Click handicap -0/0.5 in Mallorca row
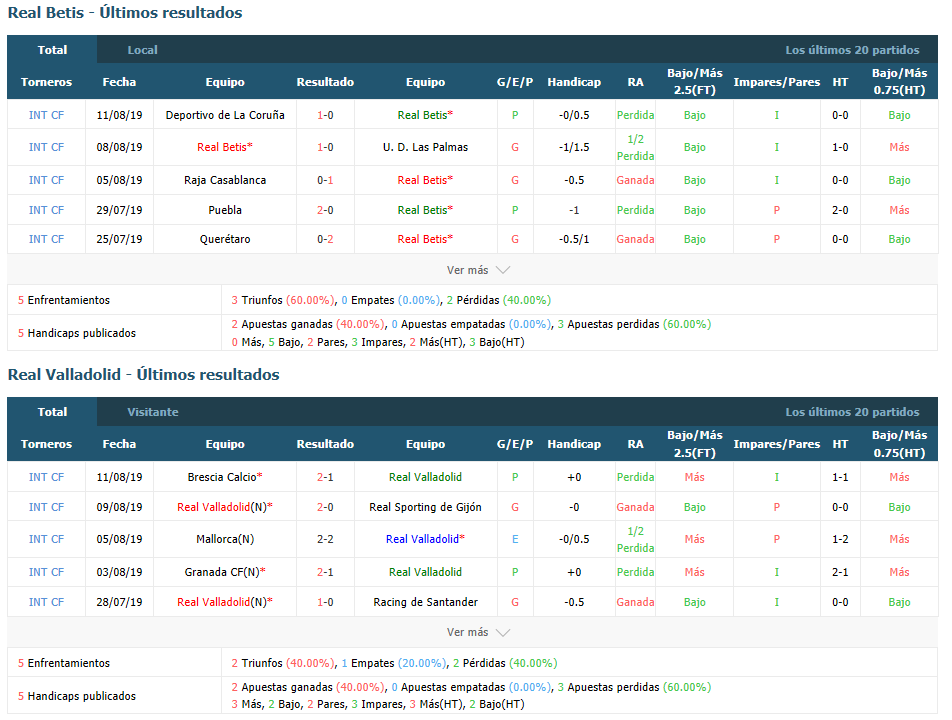Screen dimensions: 952x720 574,538
